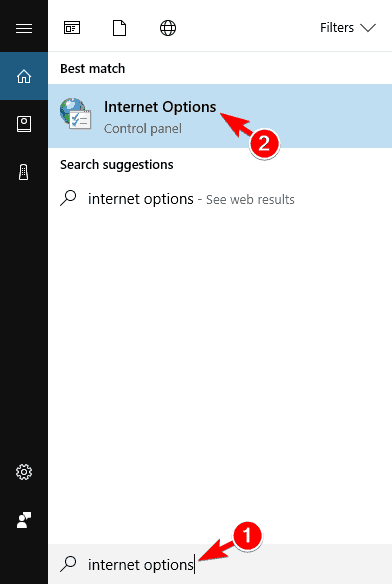Open the Home tab in sidebar

(24, 76)
